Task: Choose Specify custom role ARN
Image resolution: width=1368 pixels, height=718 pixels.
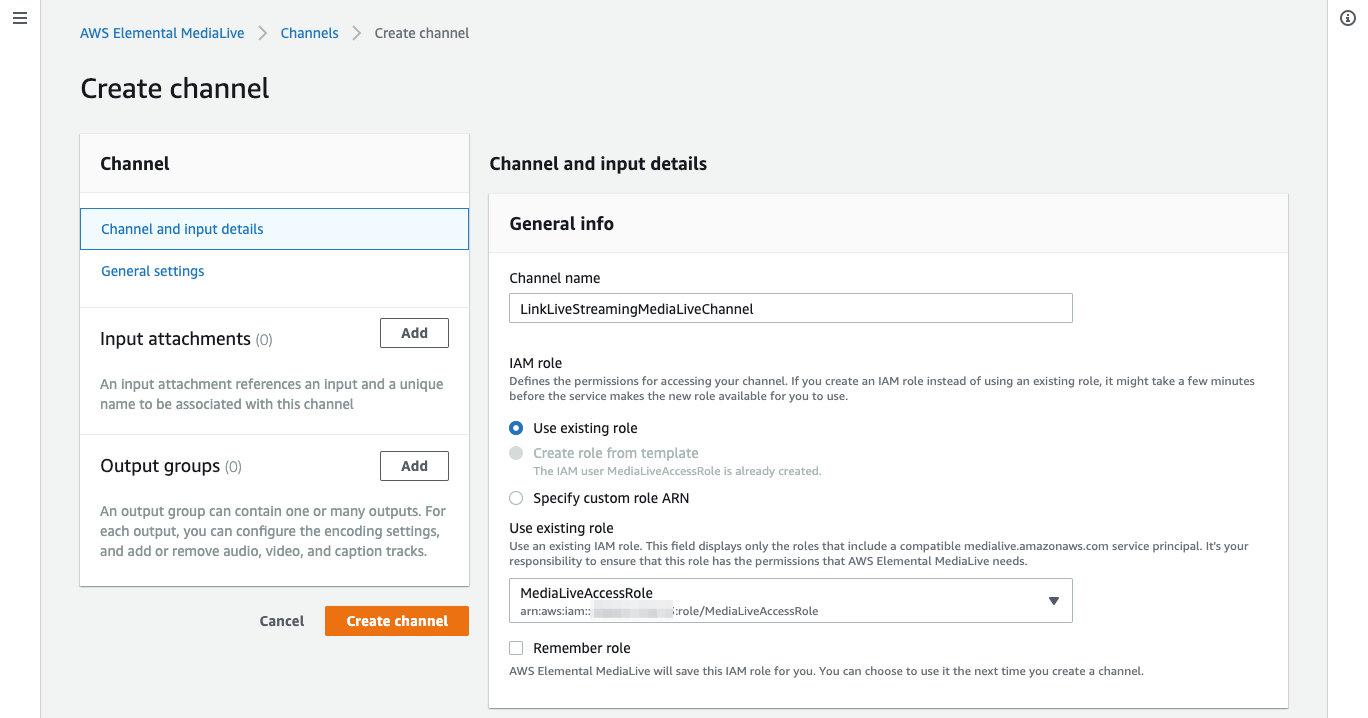Action: click(x=516, y=498)
